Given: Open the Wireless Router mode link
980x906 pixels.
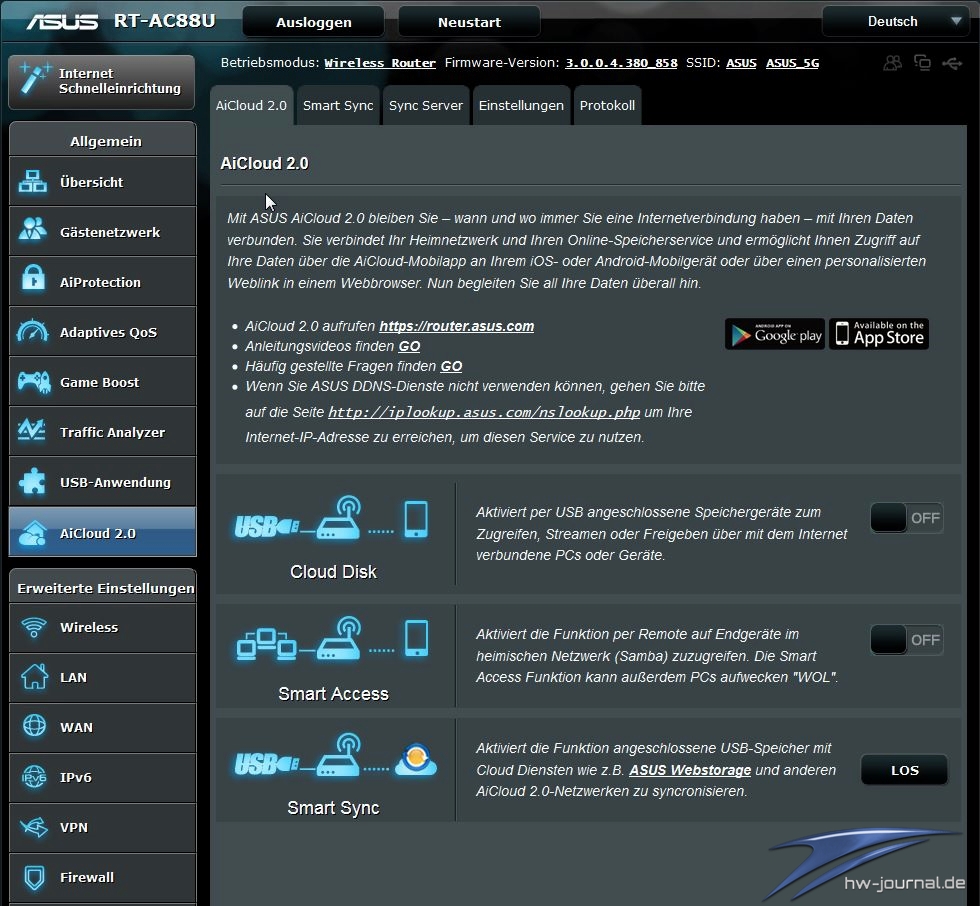Looking at the screenshot, I should tap(380, 63).
